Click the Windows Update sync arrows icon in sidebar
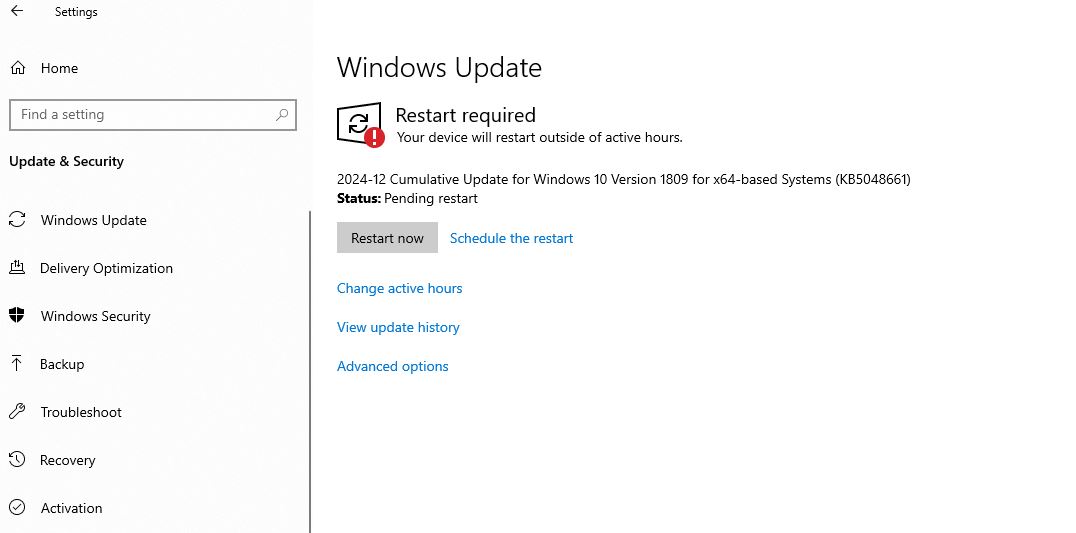Viewport: 1076px width, 533px height. (x=17, y=220)
